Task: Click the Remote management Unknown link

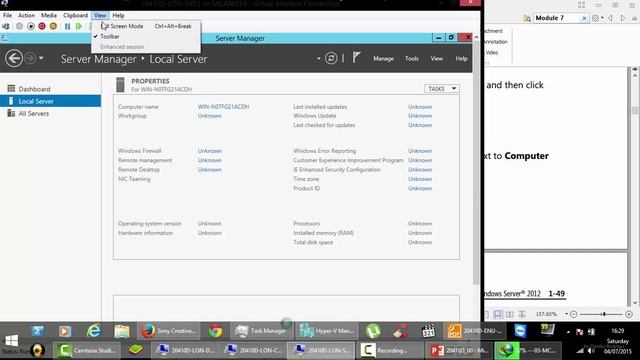Action: (x=210, y=160)
